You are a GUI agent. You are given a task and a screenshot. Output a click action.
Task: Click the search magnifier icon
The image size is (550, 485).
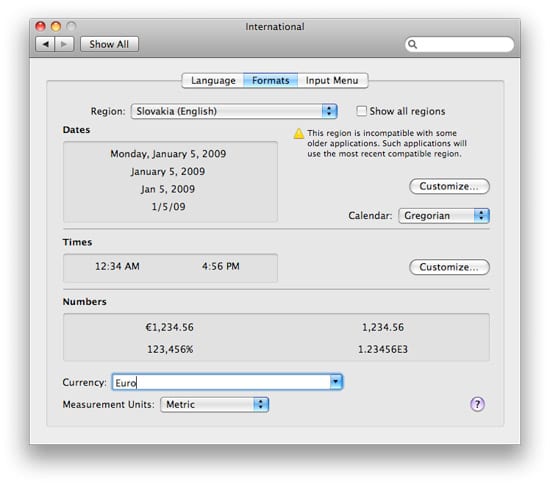point(412,44)
